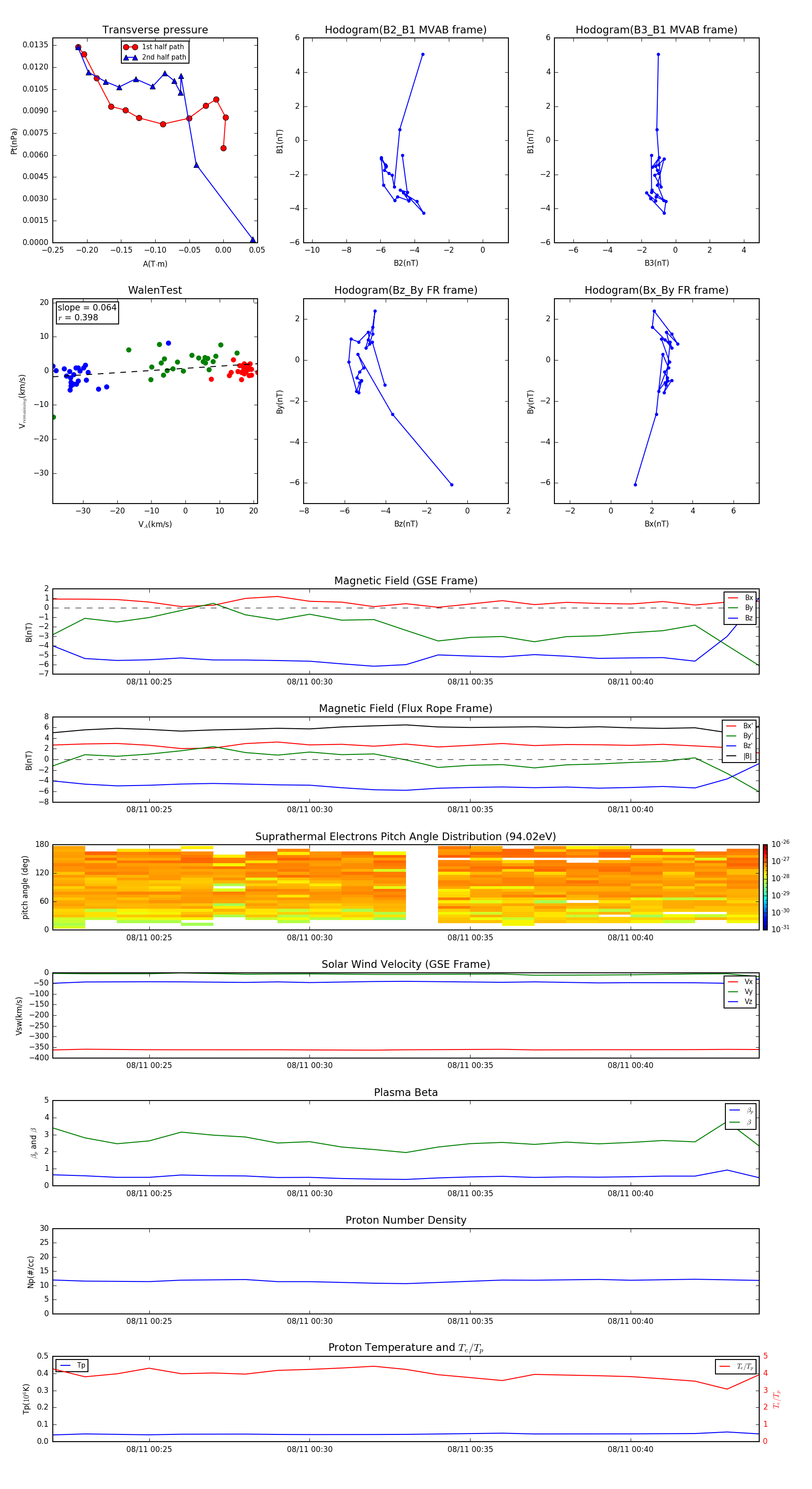Screen dimensions: 812x1489
Task: Click the 'Hodogram(B3_B1 MVAB frame)' title
Action: point(656,30)
